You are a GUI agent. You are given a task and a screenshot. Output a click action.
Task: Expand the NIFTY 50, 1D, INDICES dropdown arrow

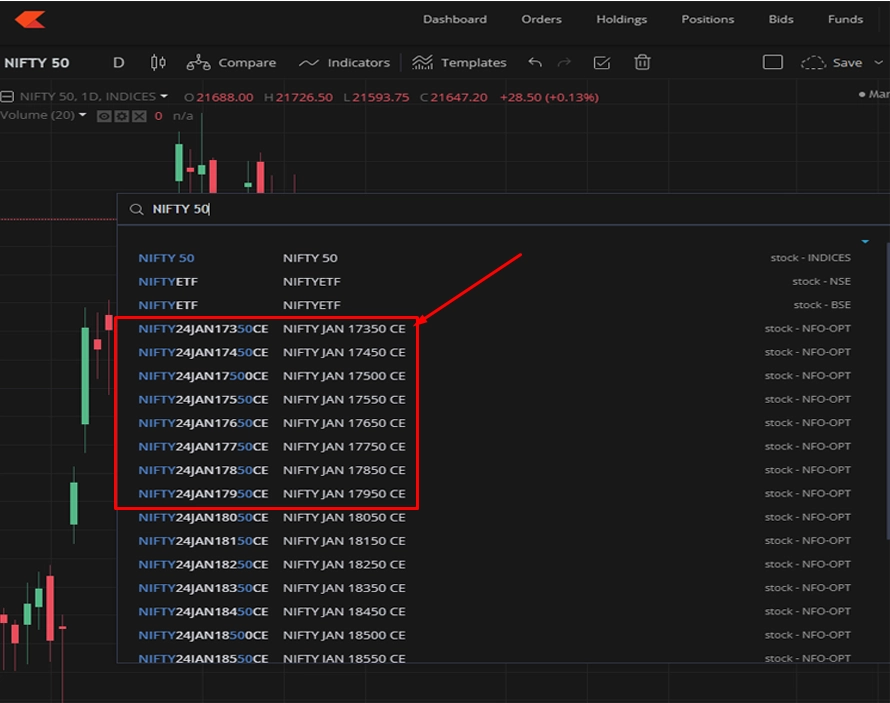pyautogui.click(x=164, y=97)
